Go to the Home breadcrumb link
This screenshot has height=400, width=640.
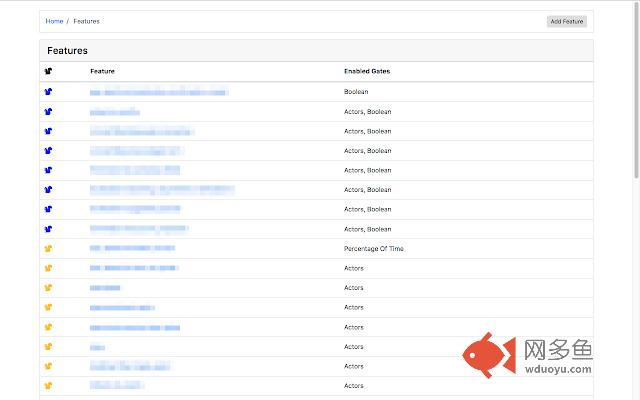click(54, 21)
